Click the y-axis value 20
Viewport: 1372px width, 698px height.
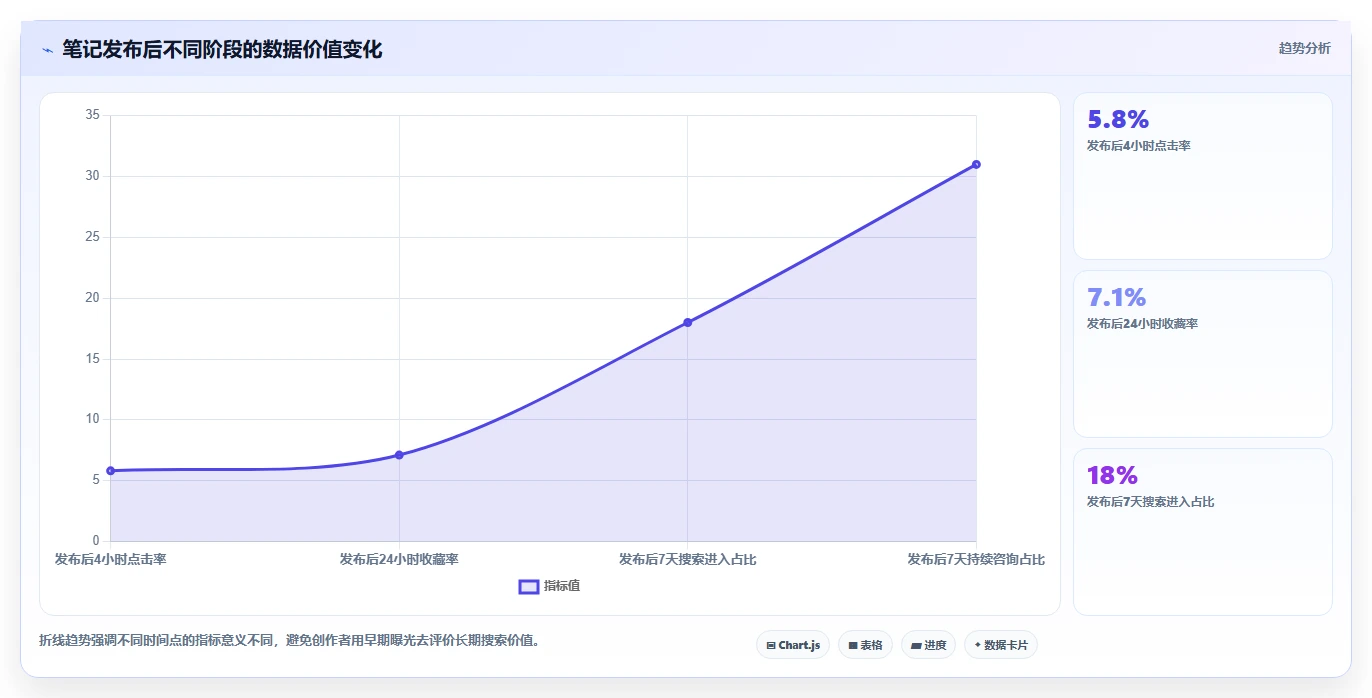[x=92, y=298]
